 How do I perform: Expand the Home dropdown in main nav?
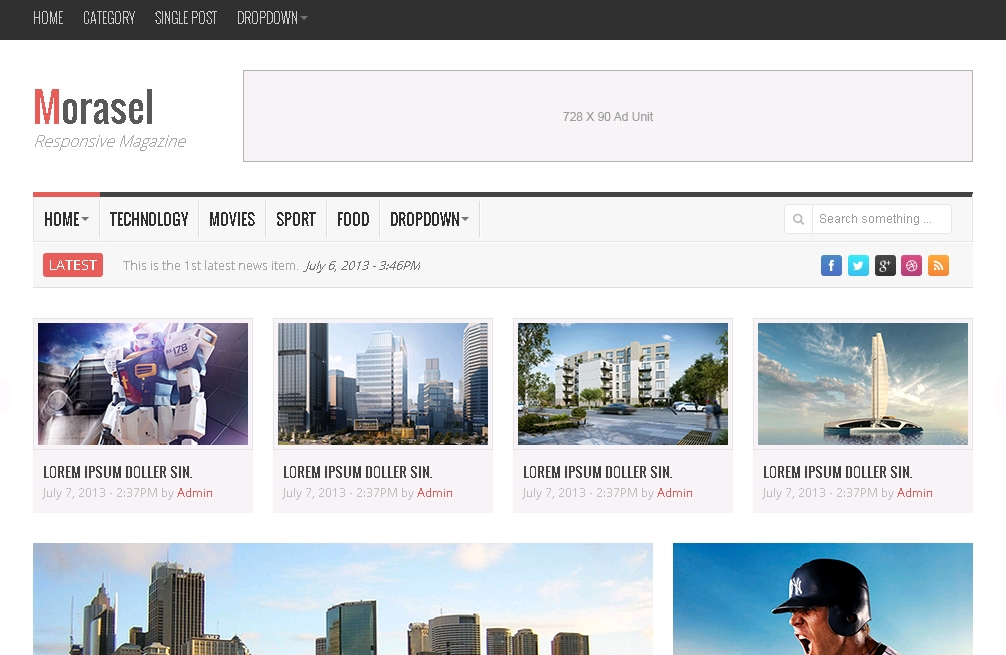[66, 219]
